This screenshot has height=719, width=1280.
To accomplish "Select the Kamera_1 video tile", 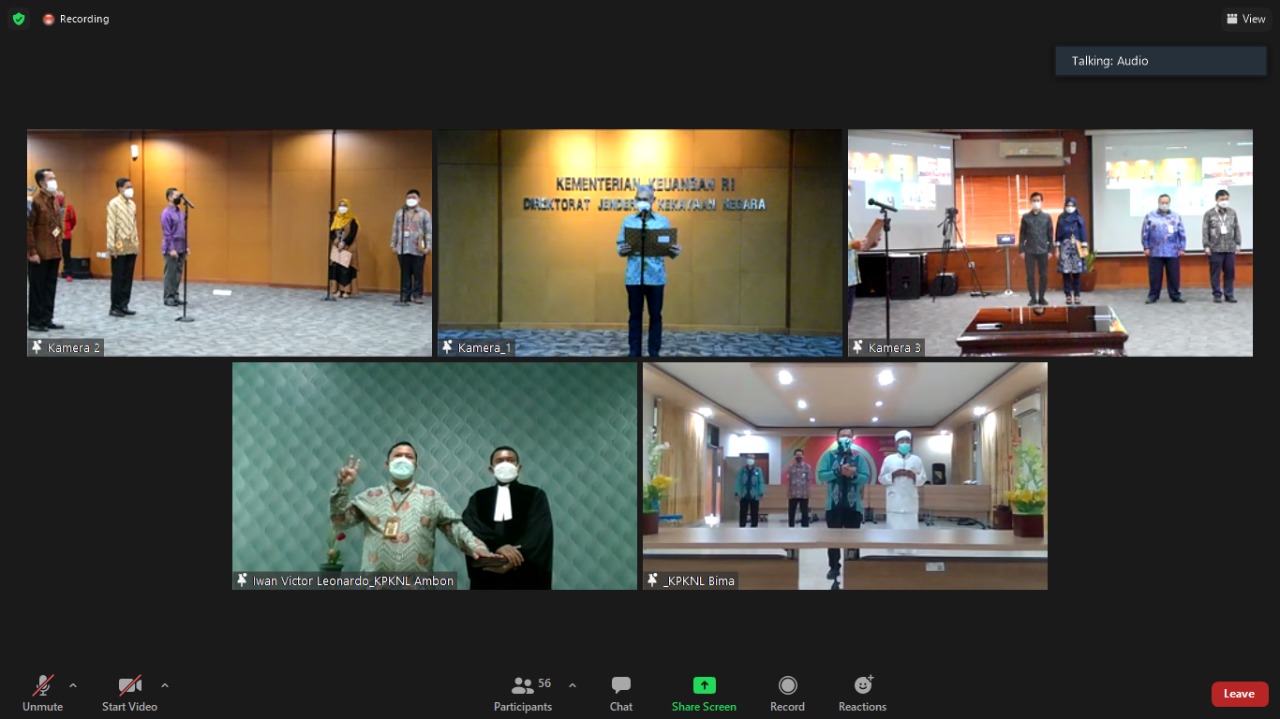I will tap(640, 242).
